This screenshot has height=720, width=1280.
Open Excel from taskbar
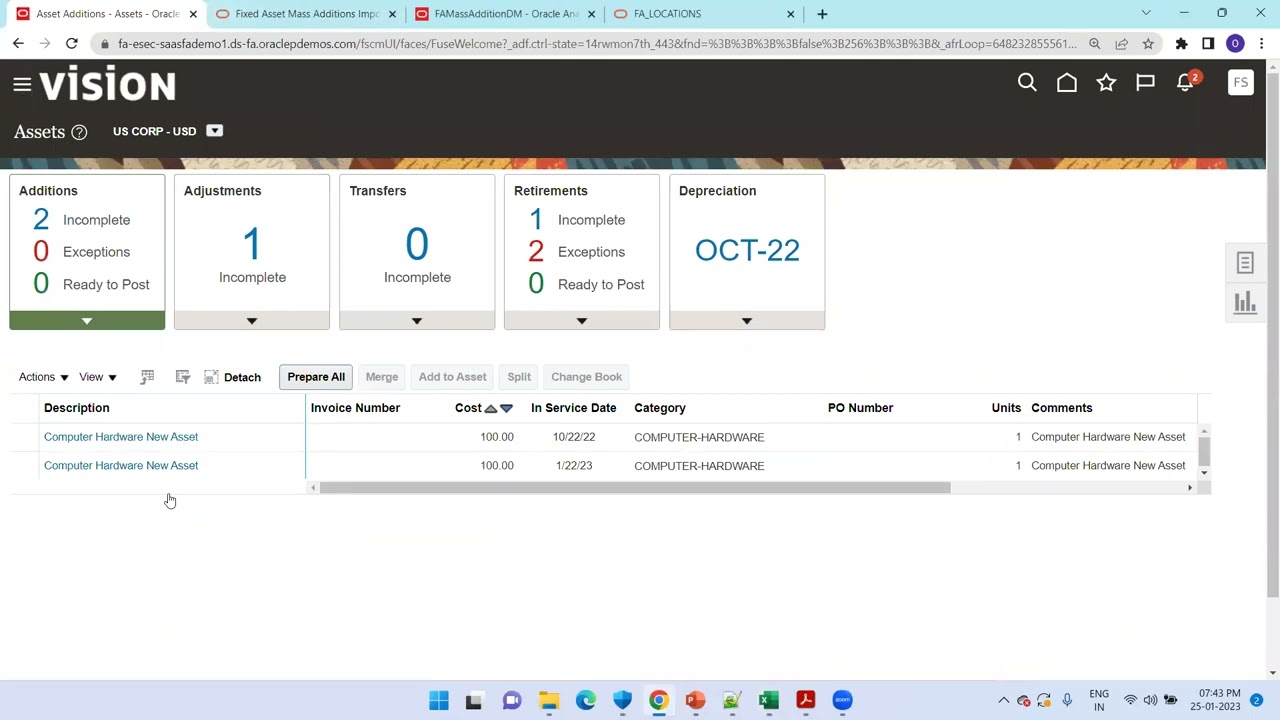point(768,700)
